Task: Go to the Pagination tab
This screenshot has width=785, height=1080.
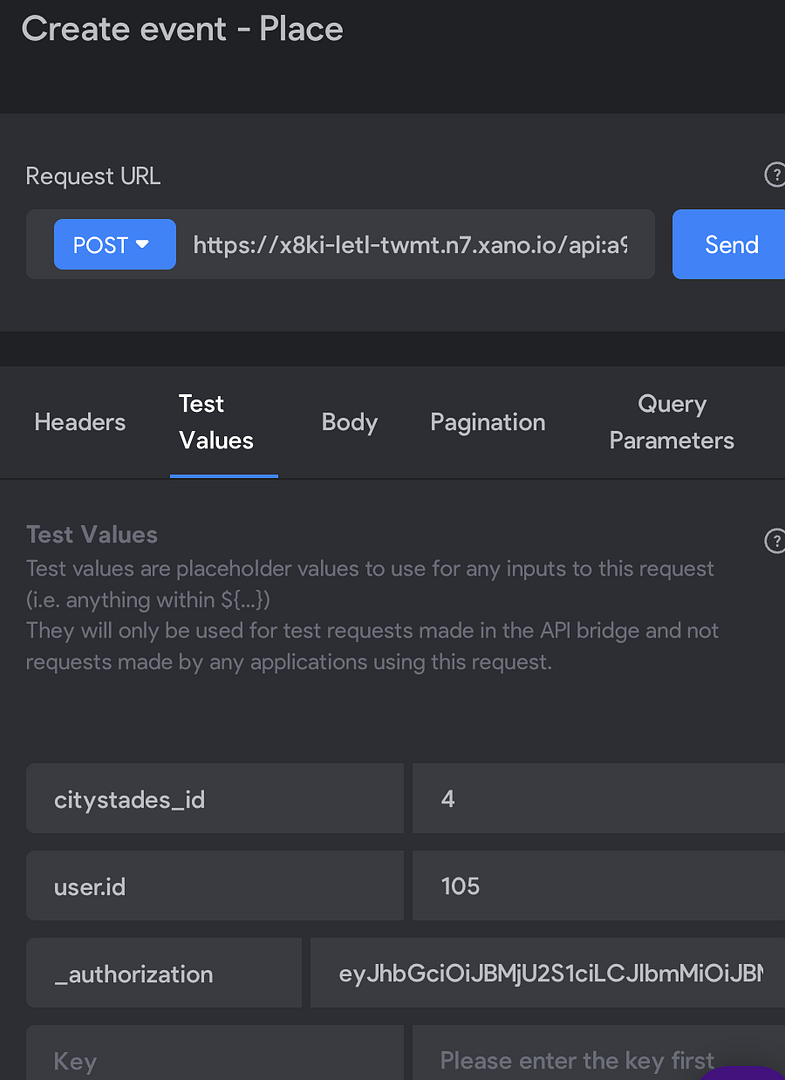Action: 488,422
